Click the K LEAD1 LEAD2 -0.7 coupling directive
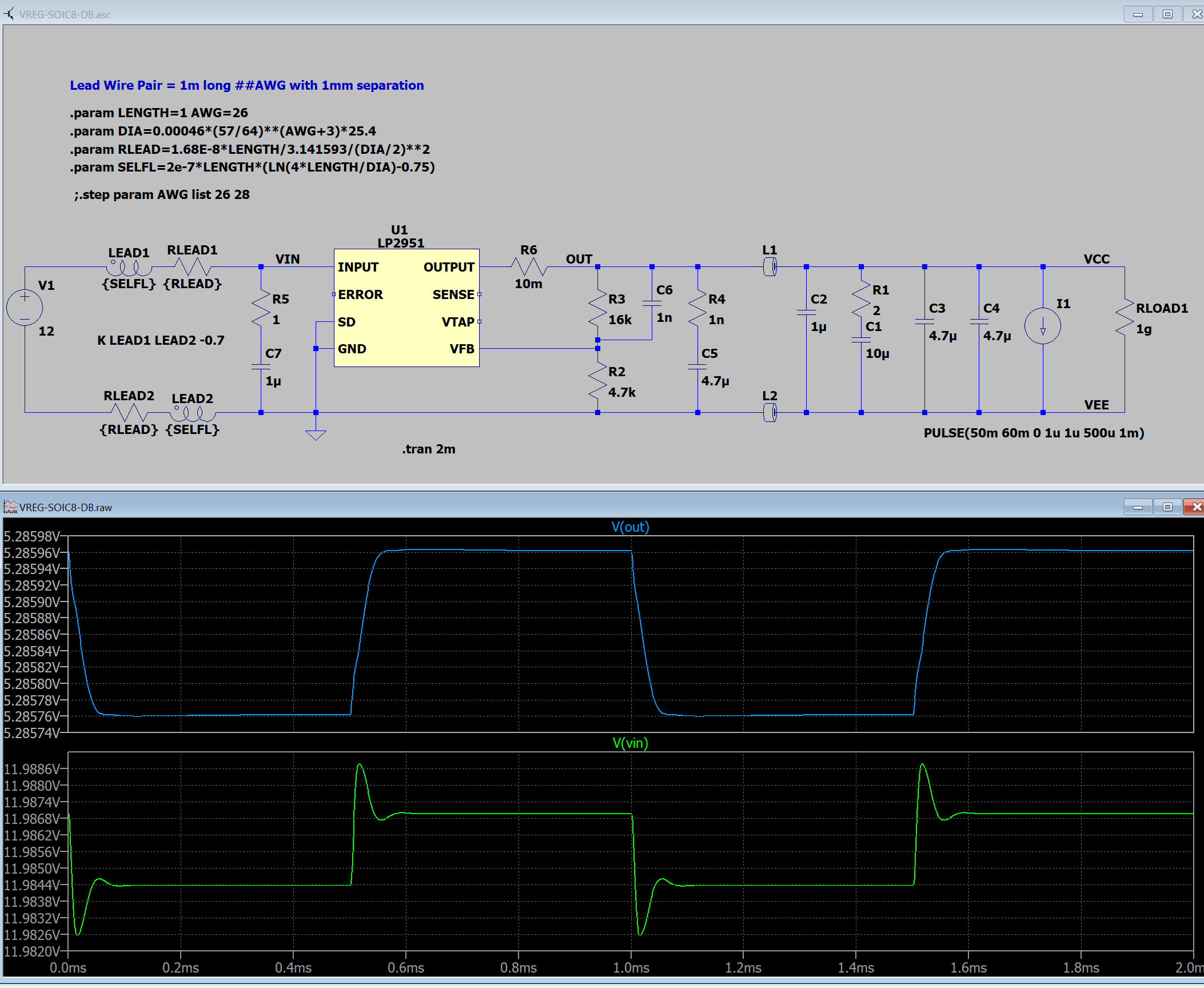 point(161,340)
